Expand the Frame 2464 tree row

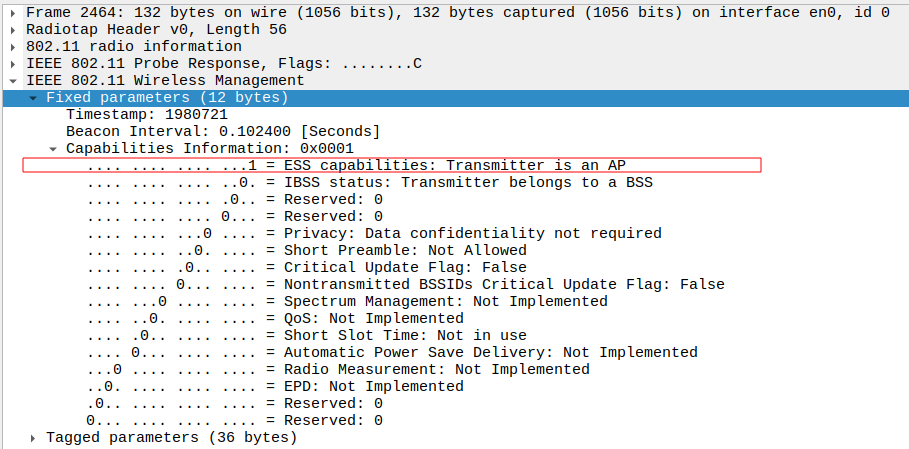pos(13,13)
